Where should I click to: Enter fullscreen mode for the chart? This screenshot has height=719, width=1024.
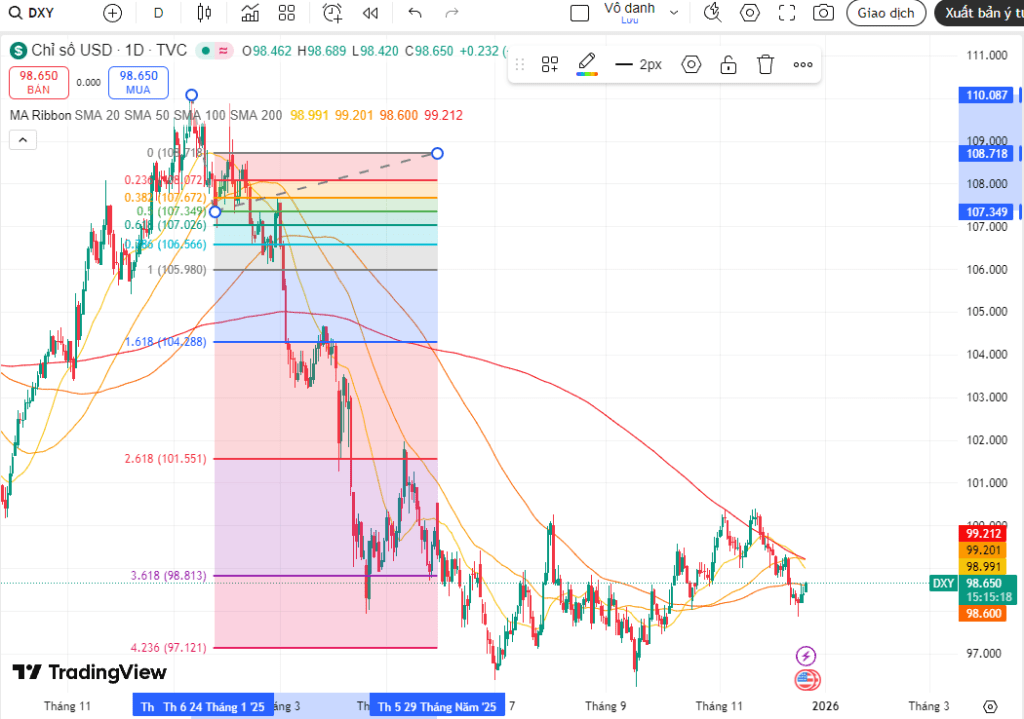click(x=787, y=13)
